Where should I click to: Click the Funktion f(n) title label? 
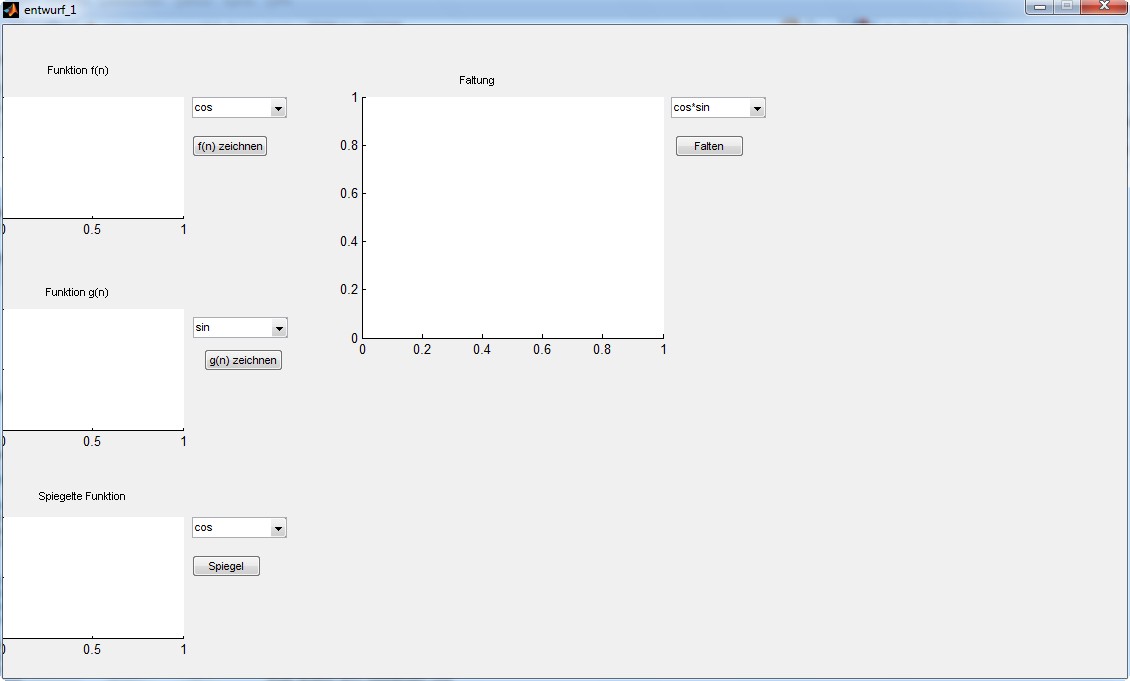tap(78, 70)
